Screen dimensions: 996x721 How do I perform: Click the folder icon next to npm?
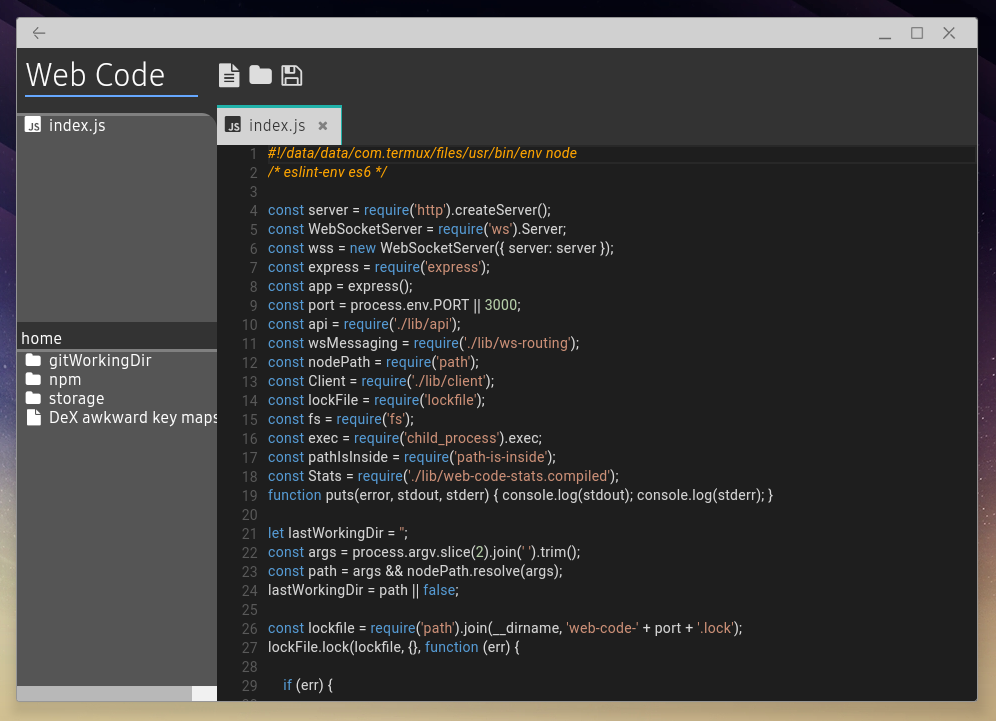coord(34,380)
